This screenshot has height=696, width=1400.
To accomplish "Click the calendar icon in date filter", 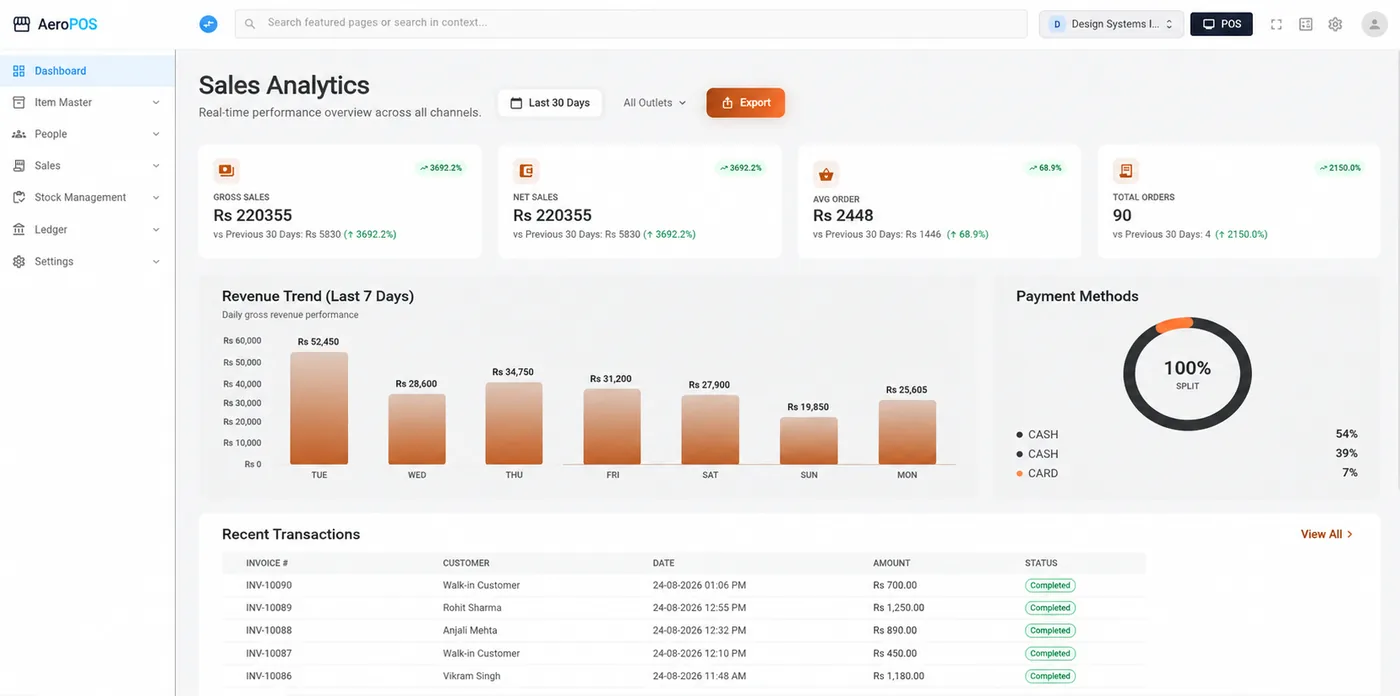I will 516,103.
